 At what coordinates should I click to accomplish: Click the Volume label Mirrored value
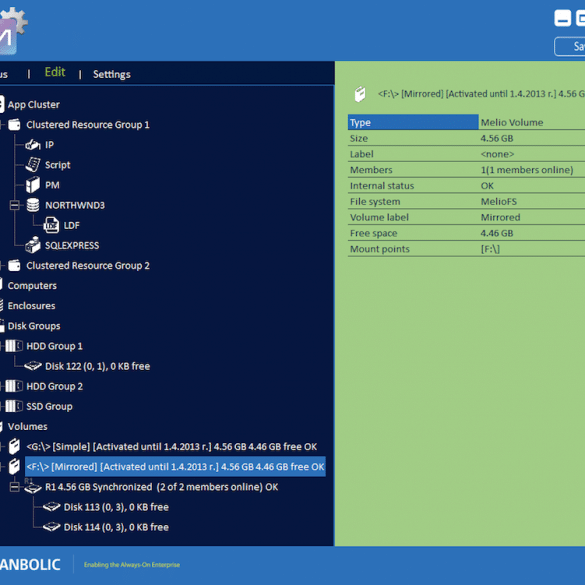coord(500,217)
